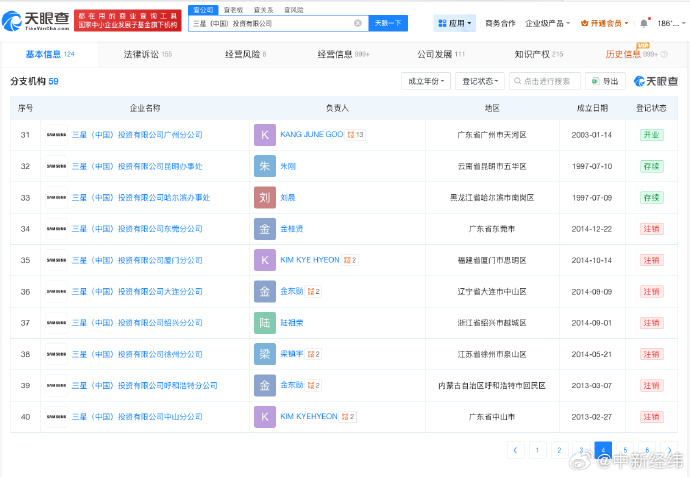This screenshot has width=690, height=477.
Task: Click person link 金桂贤
Action: point(292,229)
